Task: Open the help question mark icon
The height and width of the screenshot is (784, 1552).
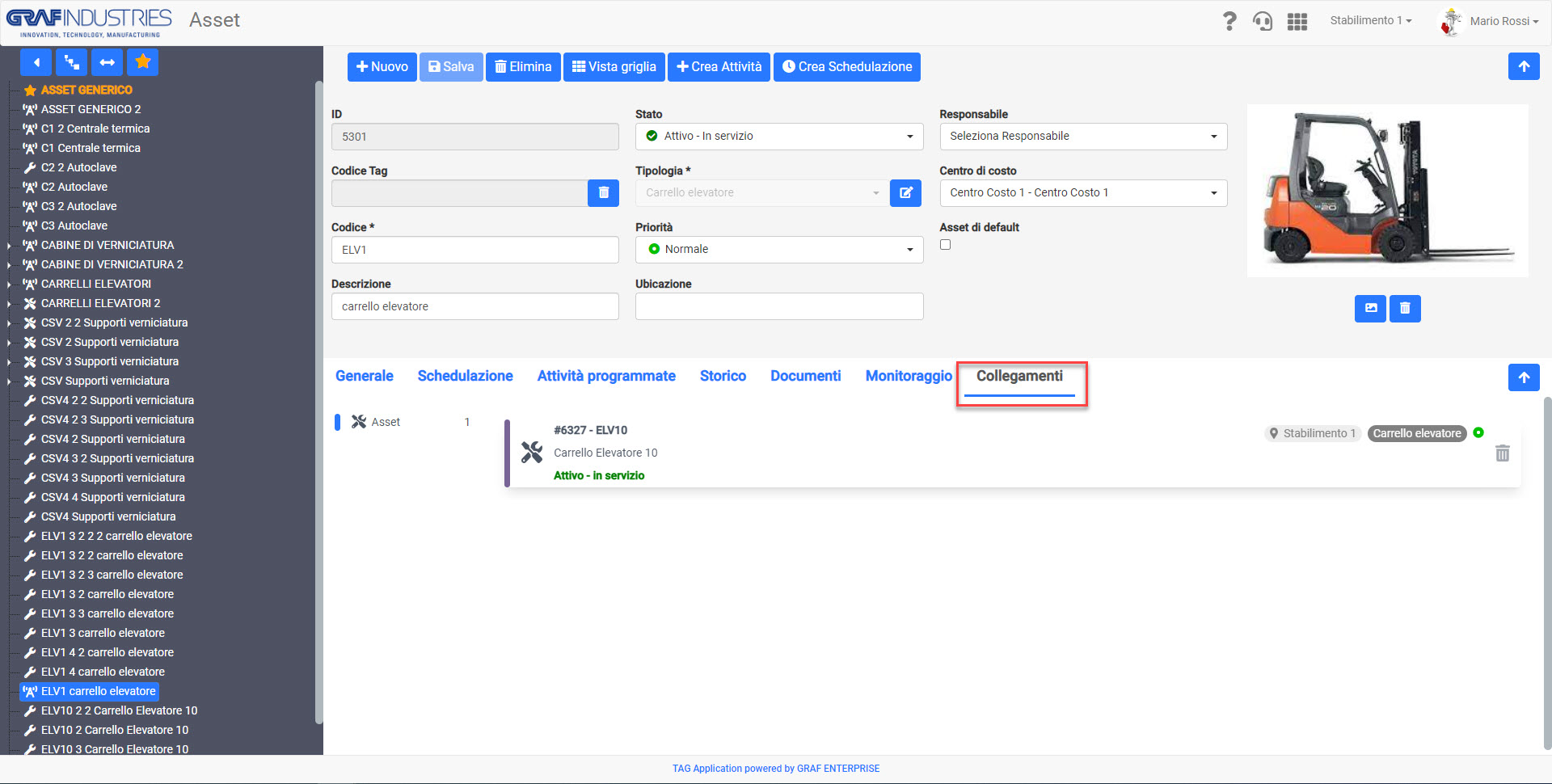Action: [x=1229, y=21]
